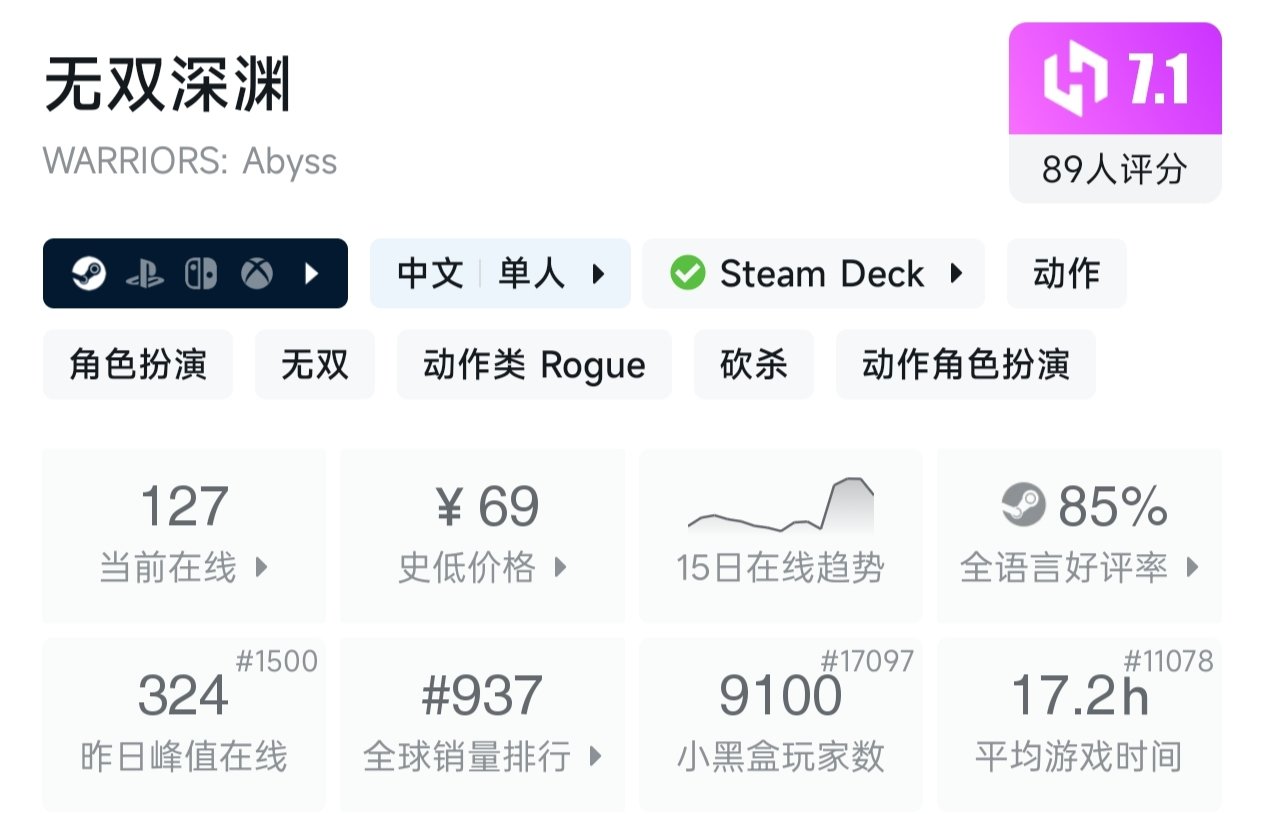Click the Steam icon beside 85%

[1022, 505]
